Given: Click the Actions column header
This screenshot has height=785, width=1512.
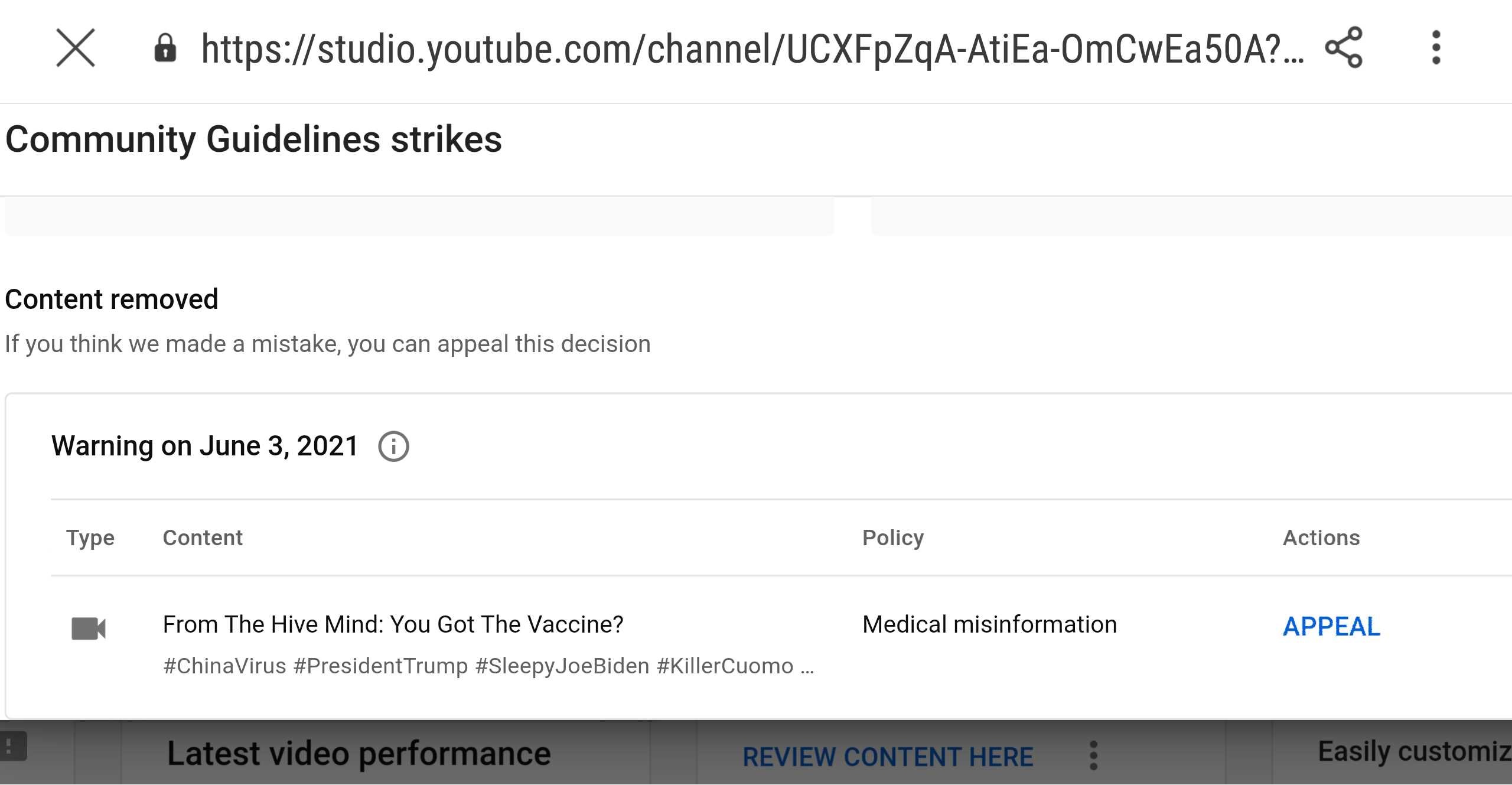Looking at the screenshot, I should tap(1321, 538).
